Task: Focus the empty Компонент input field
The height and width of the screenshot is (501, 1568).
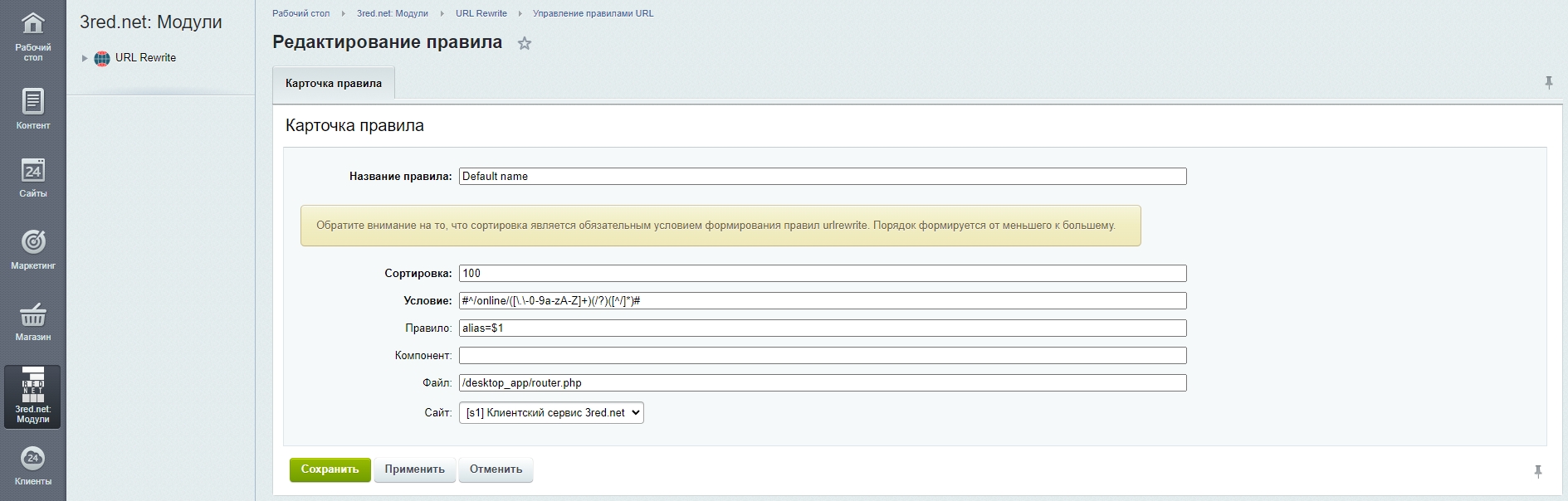Action: [x=822, y=356]
